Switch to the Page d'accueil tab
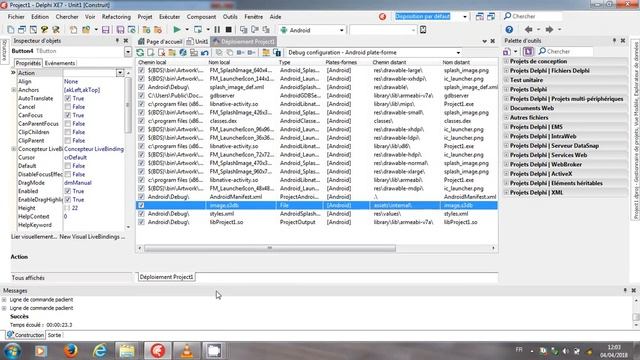 click(x=160, y=42)
